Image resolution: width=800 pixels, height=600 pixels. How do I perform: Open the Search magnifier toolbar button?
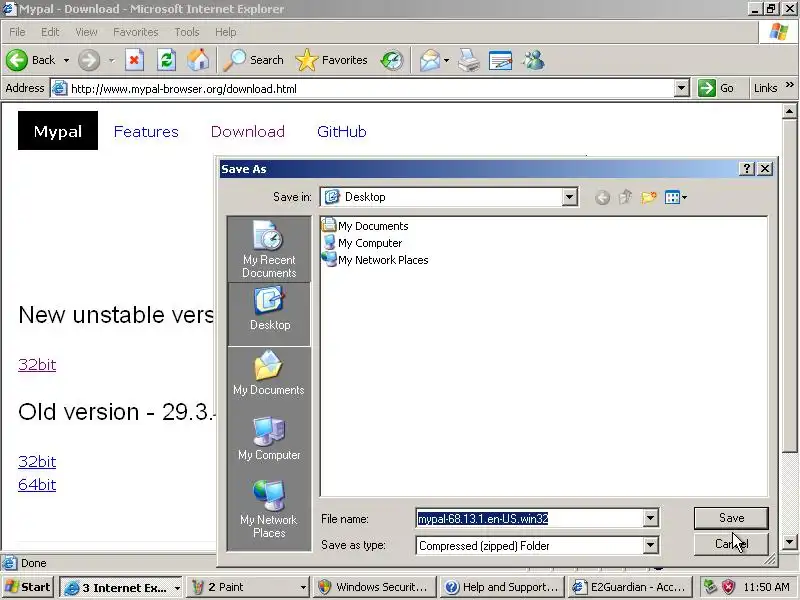[x=254, y=60]
